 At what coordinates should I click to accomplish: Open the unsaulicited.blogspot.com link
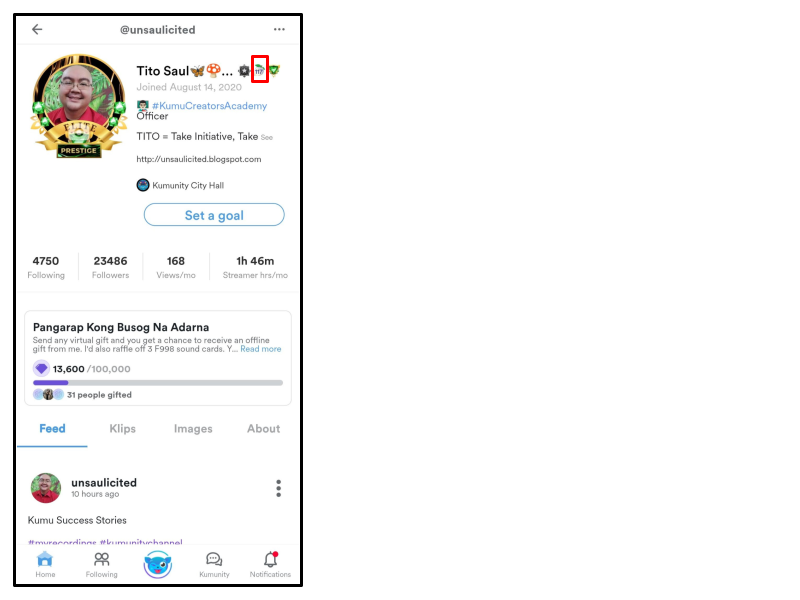(x=199, y=159)
